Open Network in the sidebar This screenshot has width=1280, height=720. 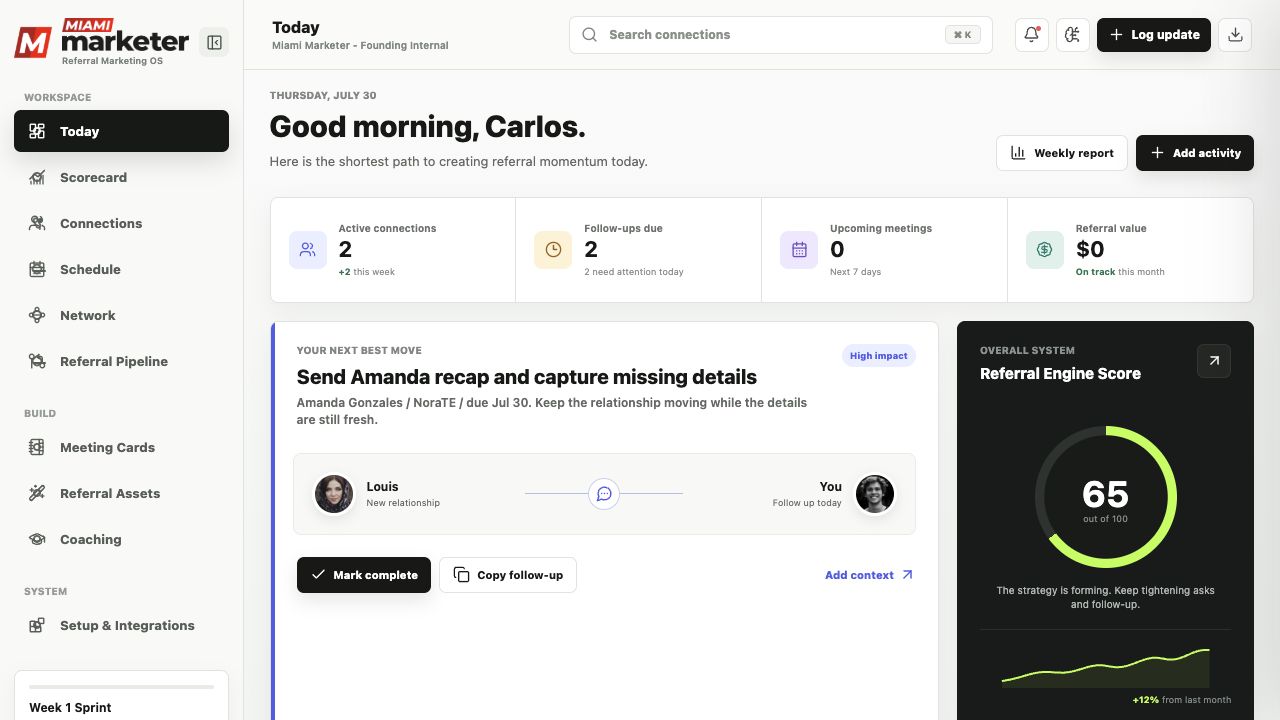[121, 315]
